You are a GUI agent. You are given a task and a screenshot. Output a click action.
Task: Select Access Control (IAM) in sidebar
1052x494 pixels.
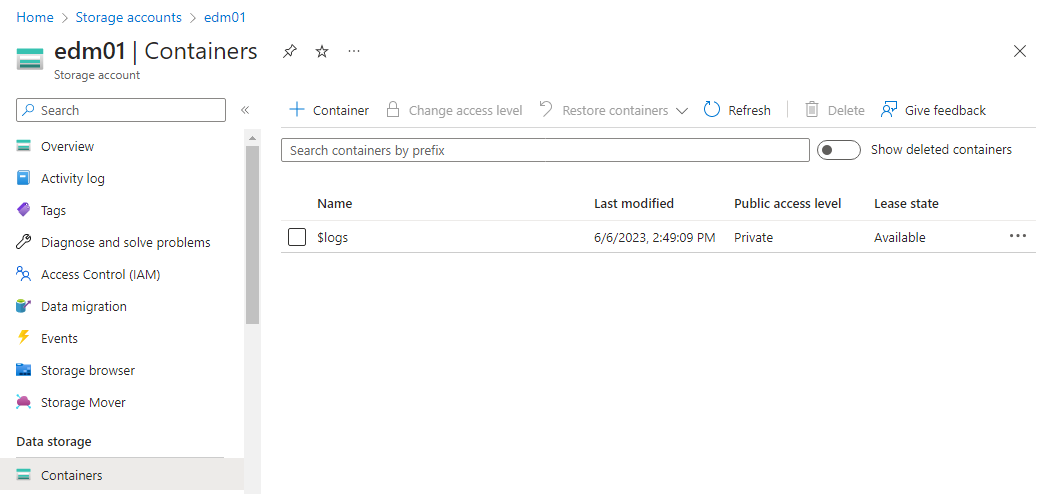click(x=100, y=274)
